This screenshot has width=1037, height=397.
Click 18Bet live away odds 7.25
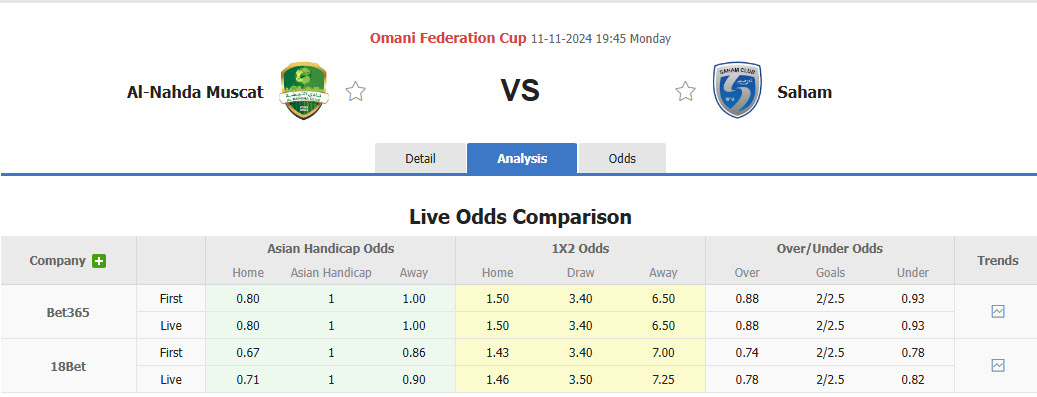pyautogui.click(x=663, y=380)
